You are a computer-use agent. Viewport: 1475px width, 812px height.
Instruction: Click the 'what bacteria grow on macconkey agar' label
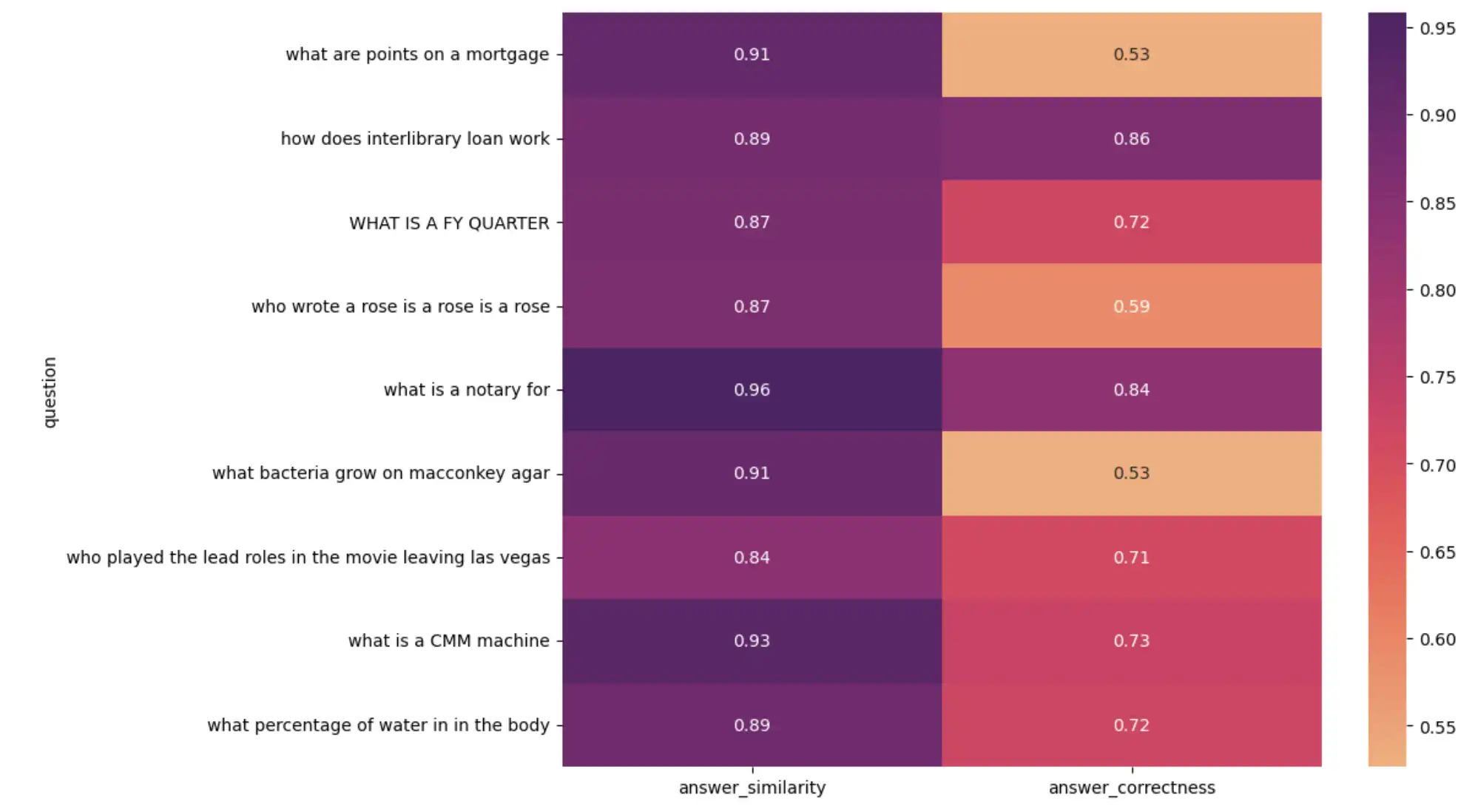click(380, 473)
